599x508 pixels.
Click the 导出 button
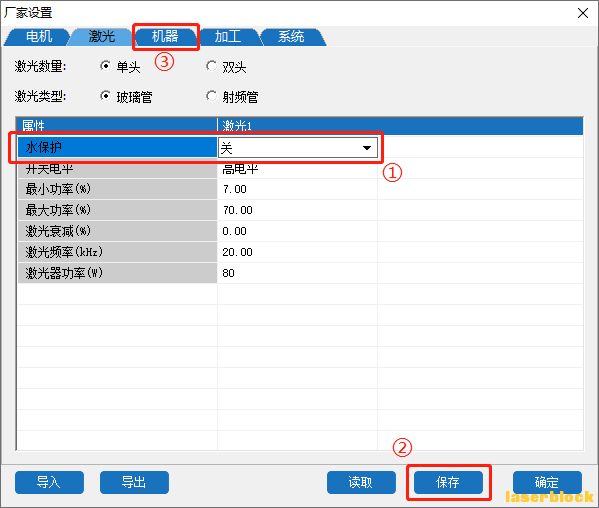click(x=134, y=482)
